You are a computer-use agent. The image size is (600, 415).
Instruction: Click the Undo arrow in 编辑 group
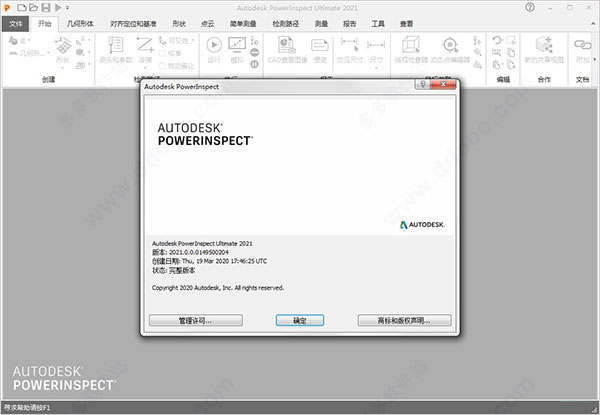coord(497,40)
